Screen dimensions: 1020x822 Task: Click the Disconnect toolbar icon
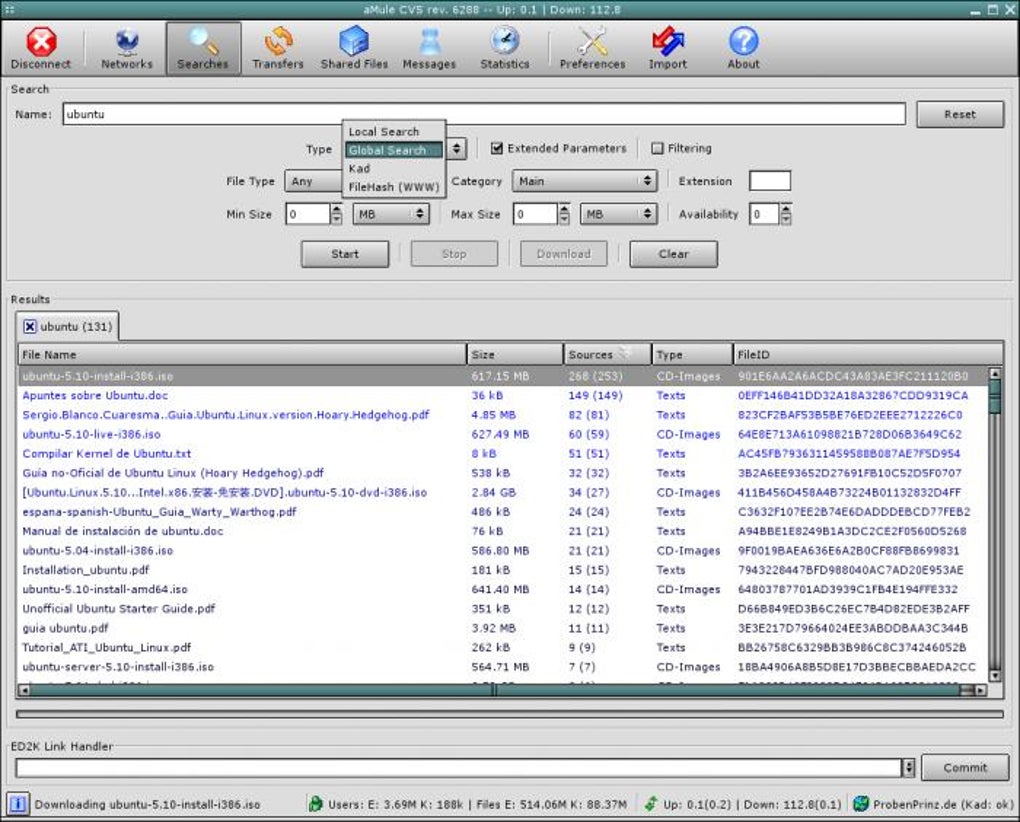[x=41, y=49]
